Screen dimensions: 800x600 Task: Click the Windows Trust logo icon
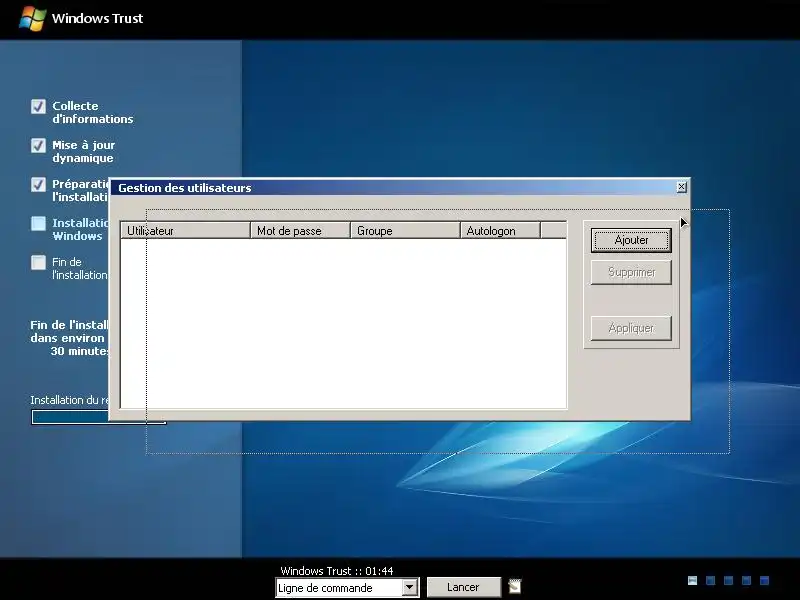(x=32, y=18)
